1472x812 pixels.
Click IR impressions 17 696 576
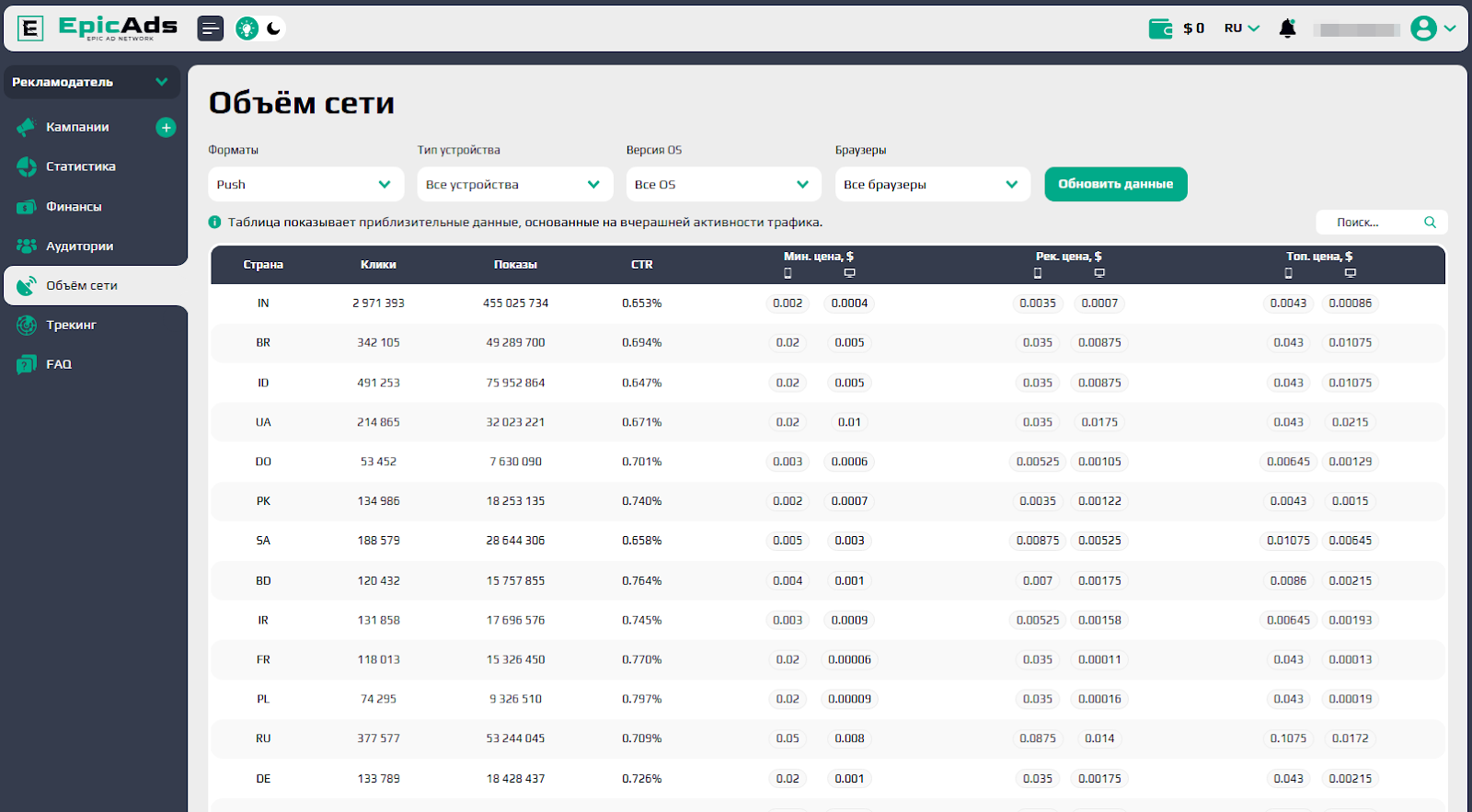pyautogui.click(x=515, y=621)
